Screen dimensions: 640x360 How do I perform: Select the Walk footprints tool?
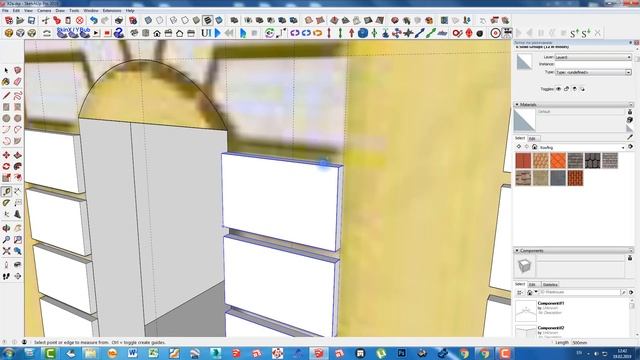coord(6,276)
